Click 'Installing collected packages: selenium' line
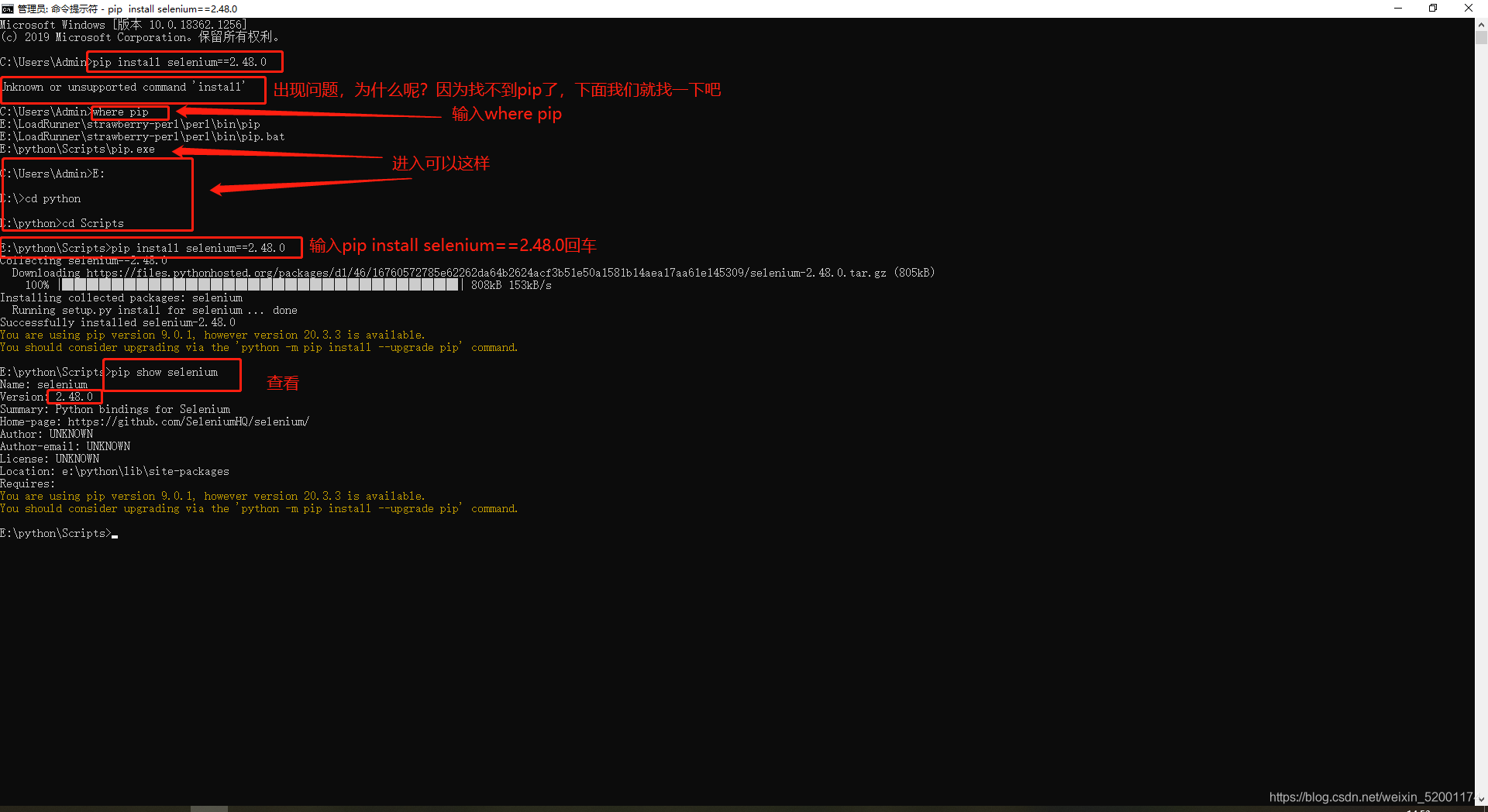The width and height of the screenshot is (1488, 812). (x=121, y=298)
